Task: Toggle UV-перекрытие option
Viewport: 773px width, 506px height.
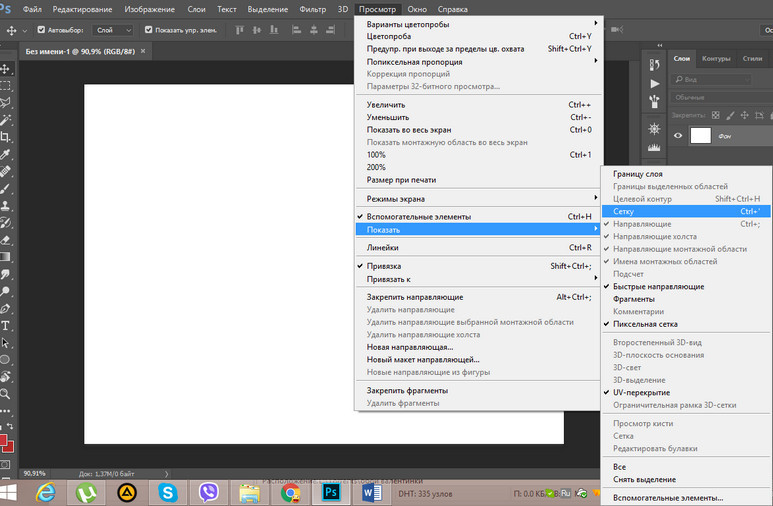Action: [686, 393]
